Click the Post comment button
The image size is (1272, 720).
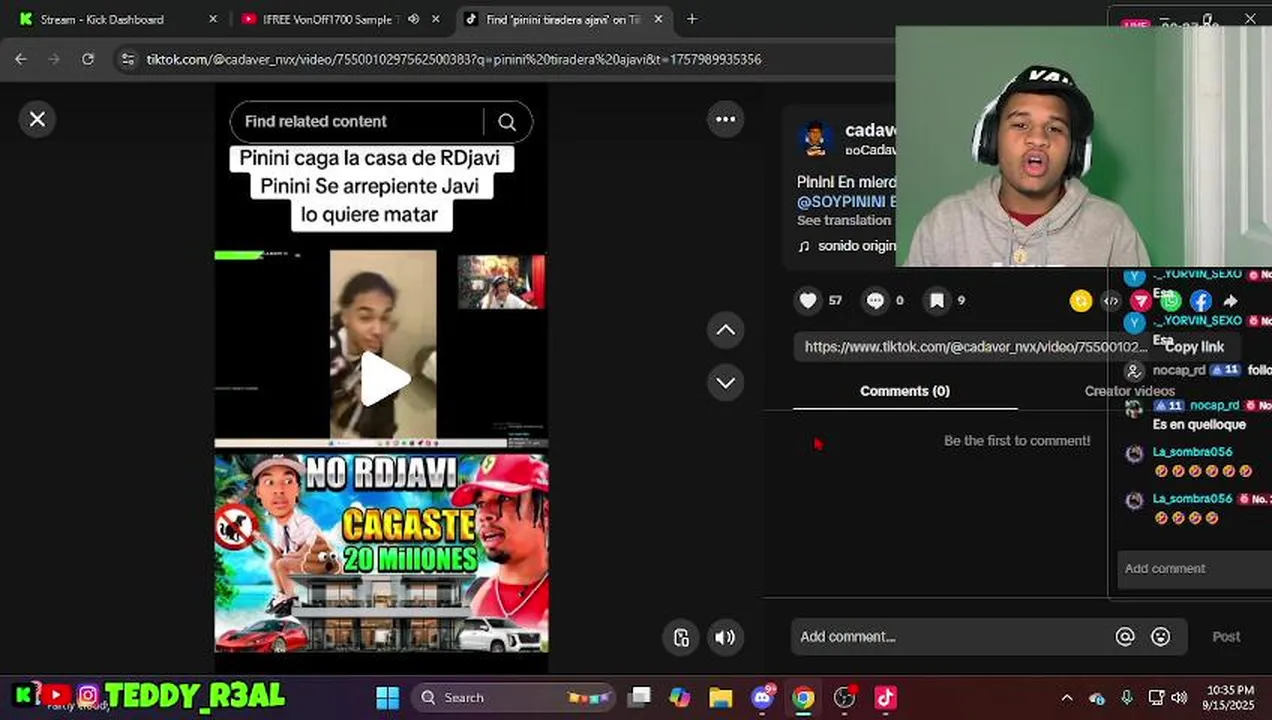click(x=1226, y=637)
